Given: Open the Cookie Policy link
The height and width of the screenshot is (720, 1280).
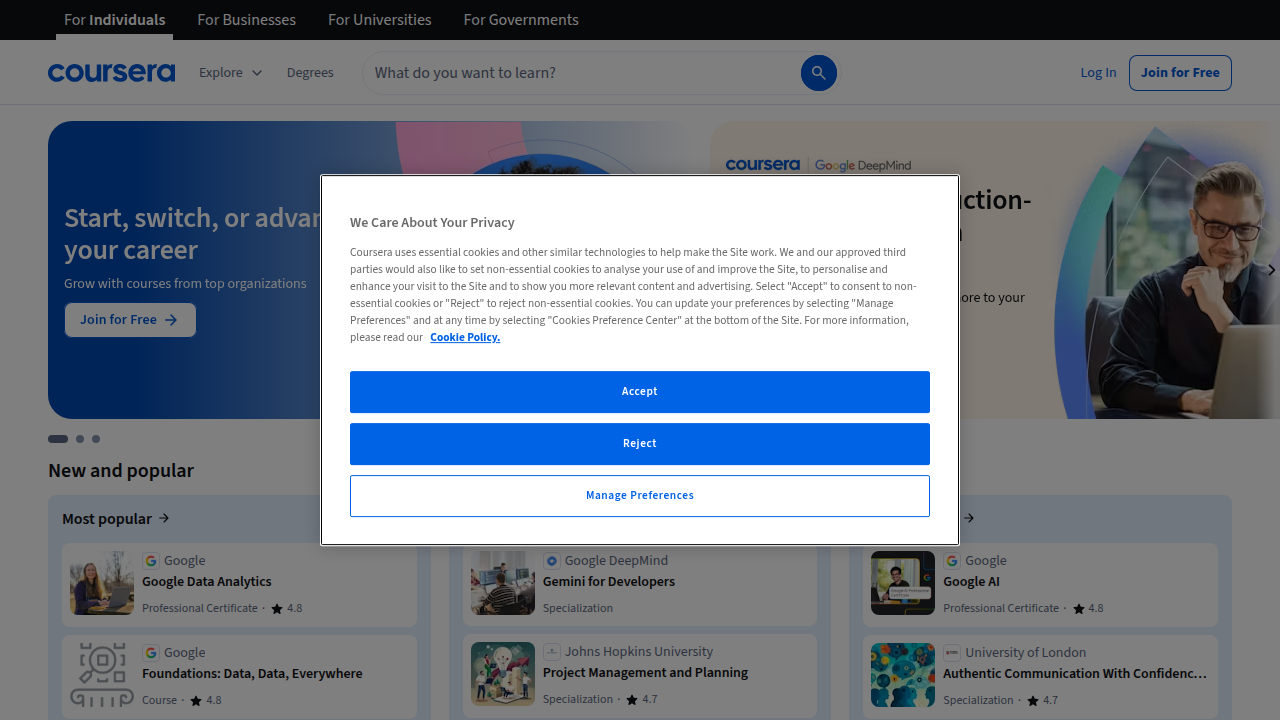Looking at the screenshot, I should (x=465, y=337).
